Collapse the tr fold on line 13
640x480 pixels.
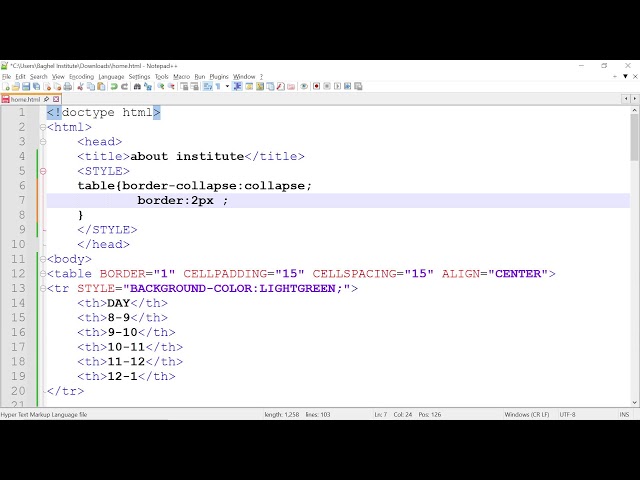[x=43, y=289]
